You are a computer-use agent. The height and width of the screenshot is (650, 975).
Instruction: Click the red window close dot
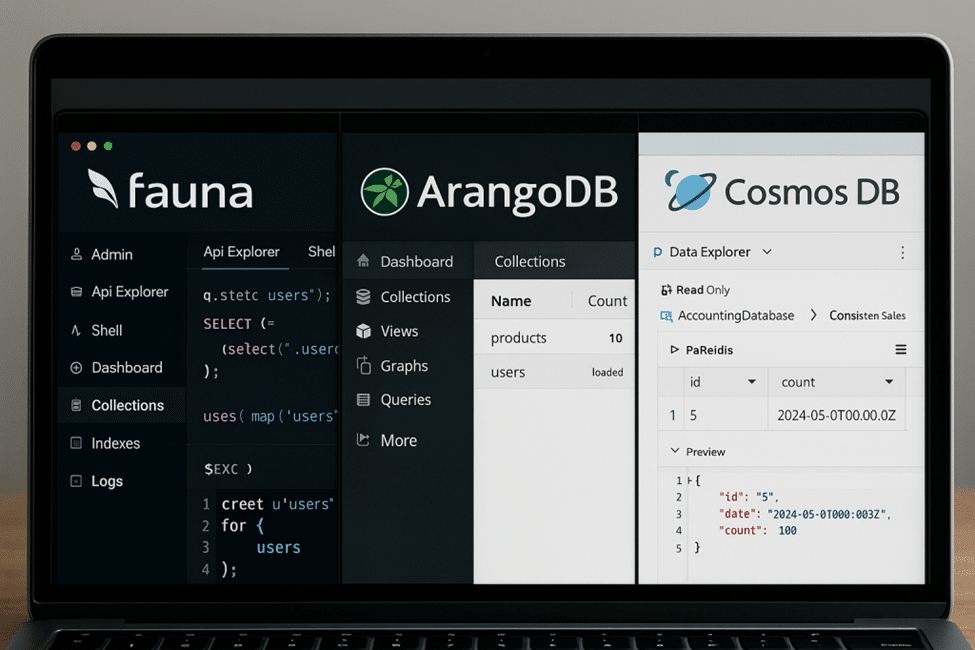pyautogui.click(x=76, y=146)
